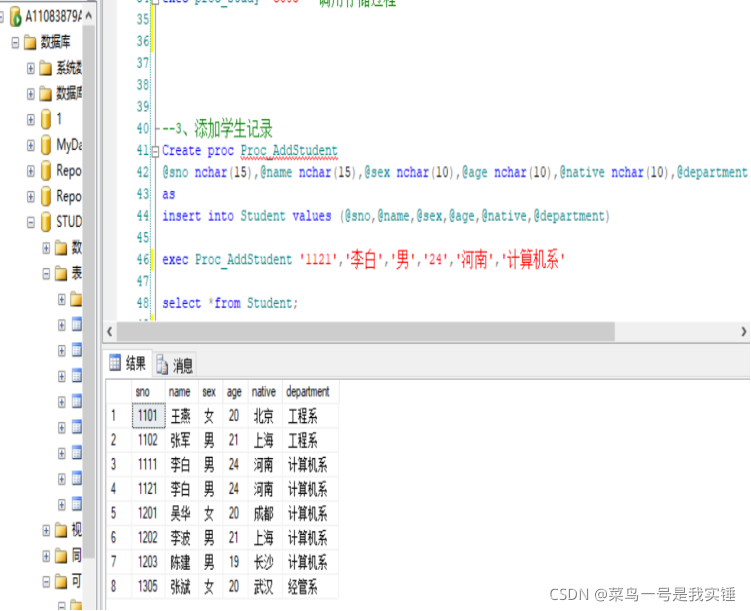Click the MyDa database cylinder icon

pos(46,145)
